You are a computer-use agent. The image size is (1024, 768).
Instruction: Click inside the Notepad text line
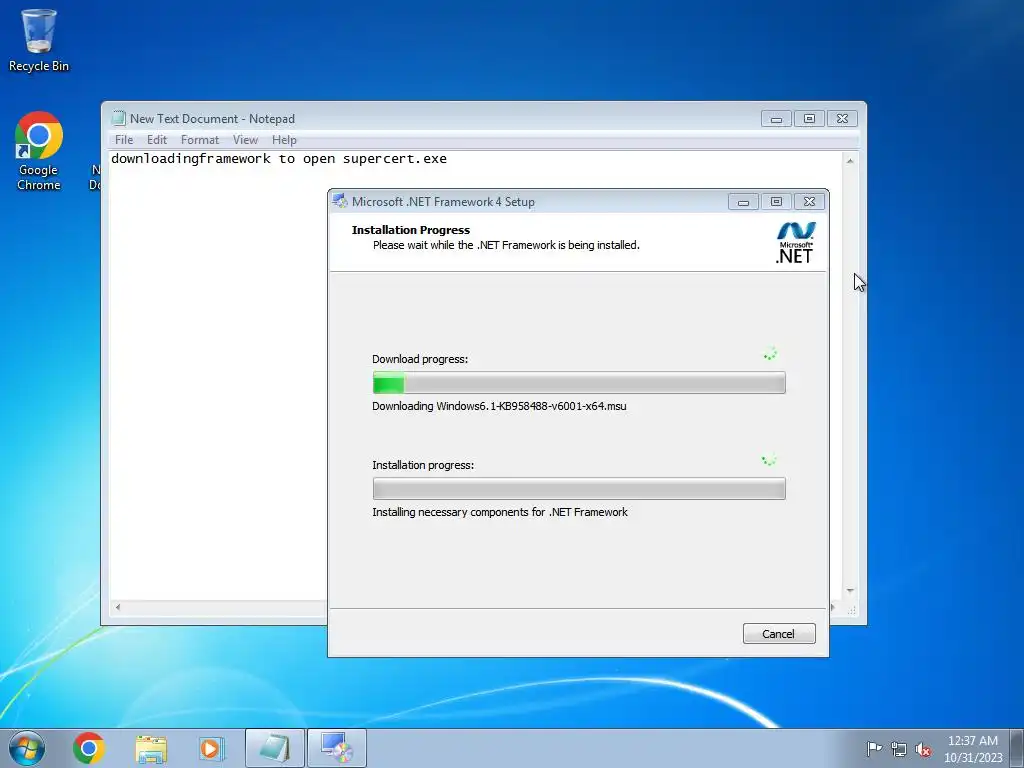tap(279, 159)
